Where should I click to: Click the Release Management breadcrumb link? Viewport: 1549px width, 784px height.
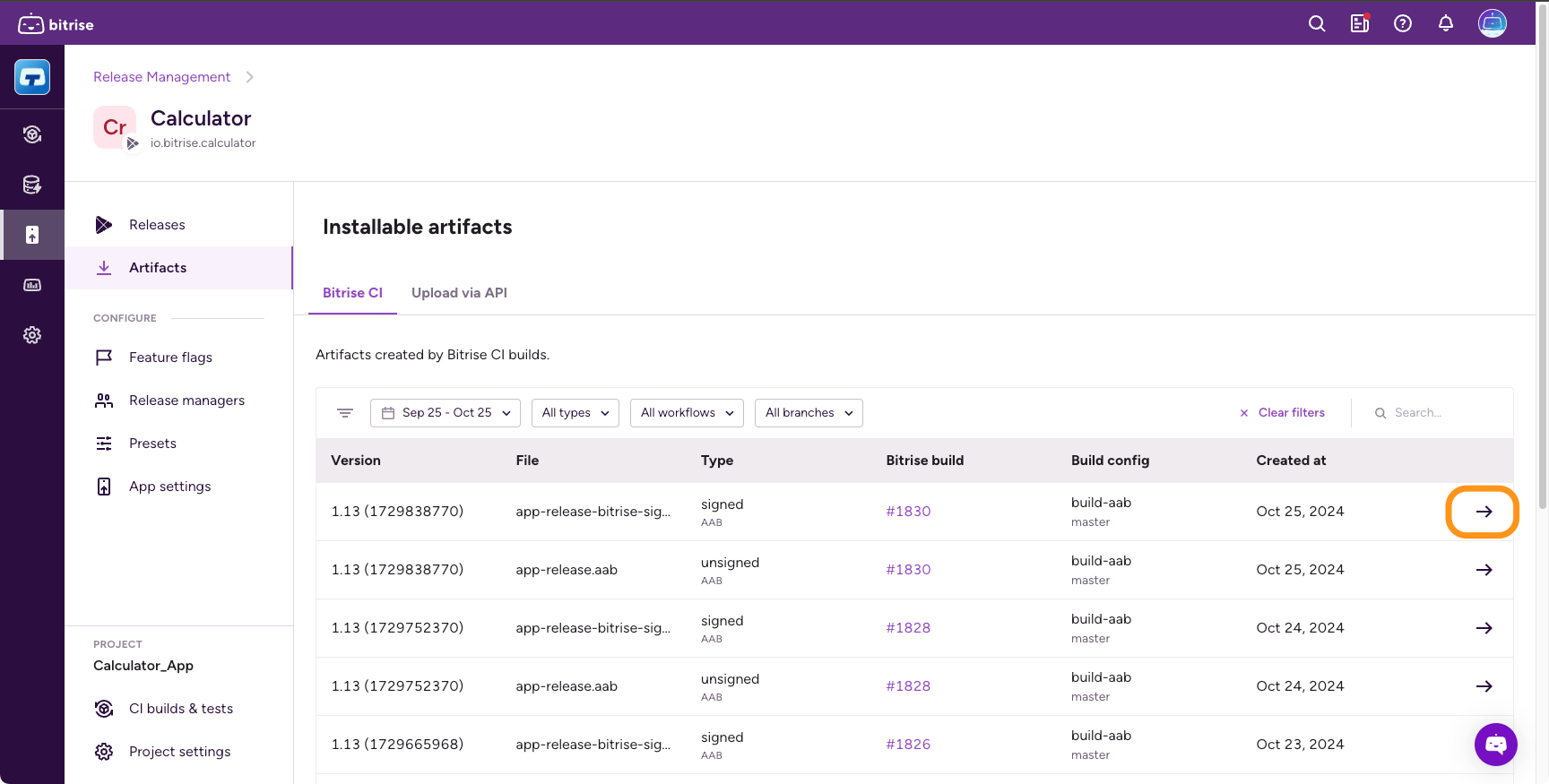coord(161,77)
